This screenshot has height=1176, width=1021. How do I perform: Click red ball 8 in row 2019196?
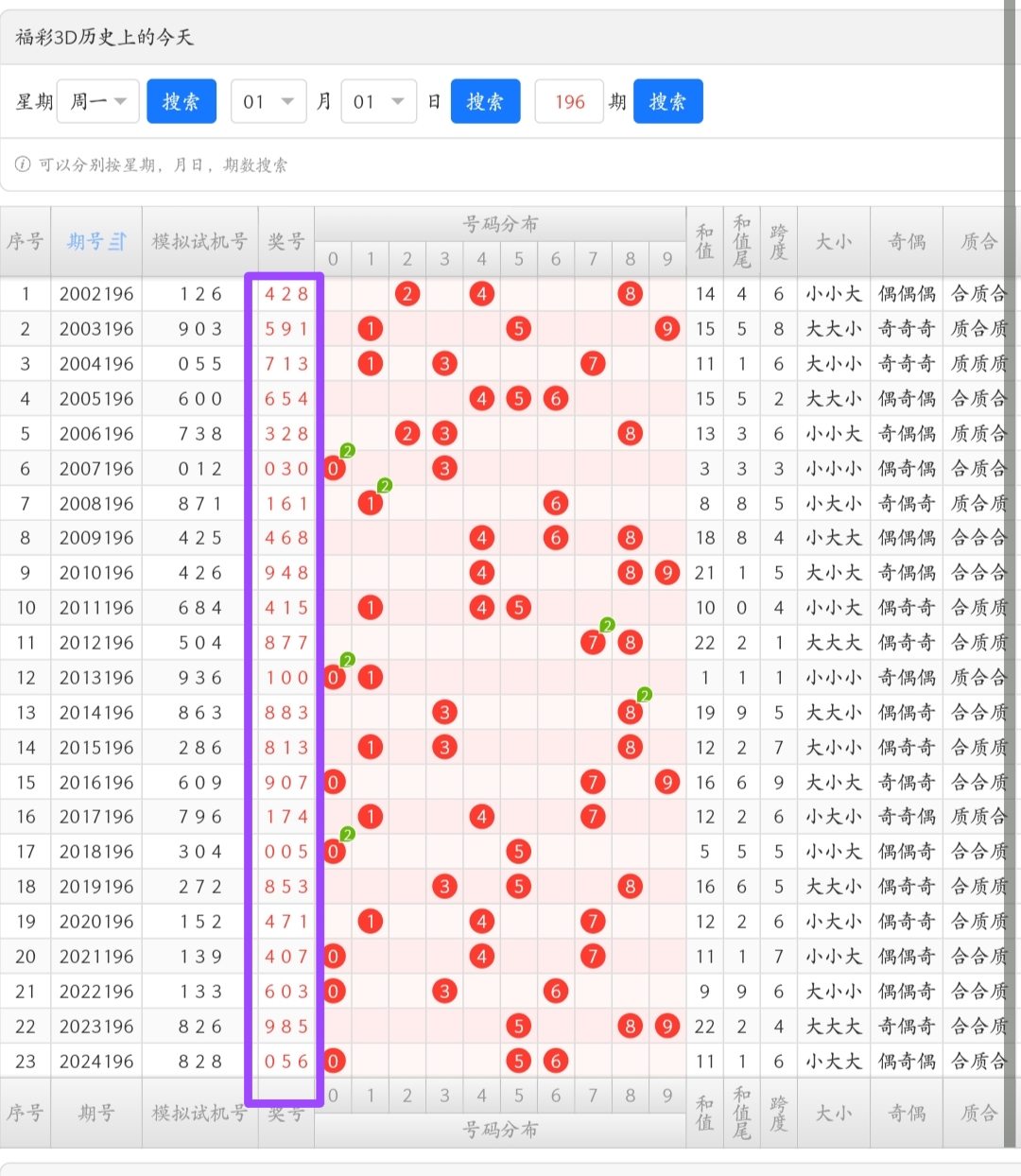coord(631,887)
